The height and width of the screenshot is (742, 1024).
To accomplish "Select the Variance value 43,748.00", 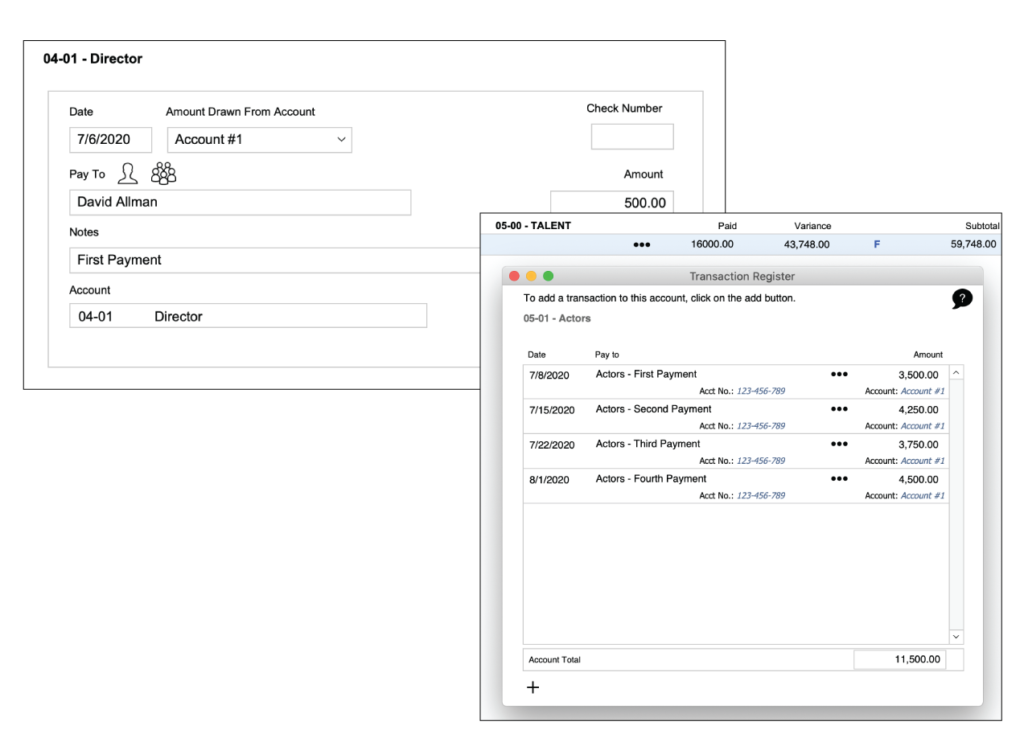I will pos(807,244).
